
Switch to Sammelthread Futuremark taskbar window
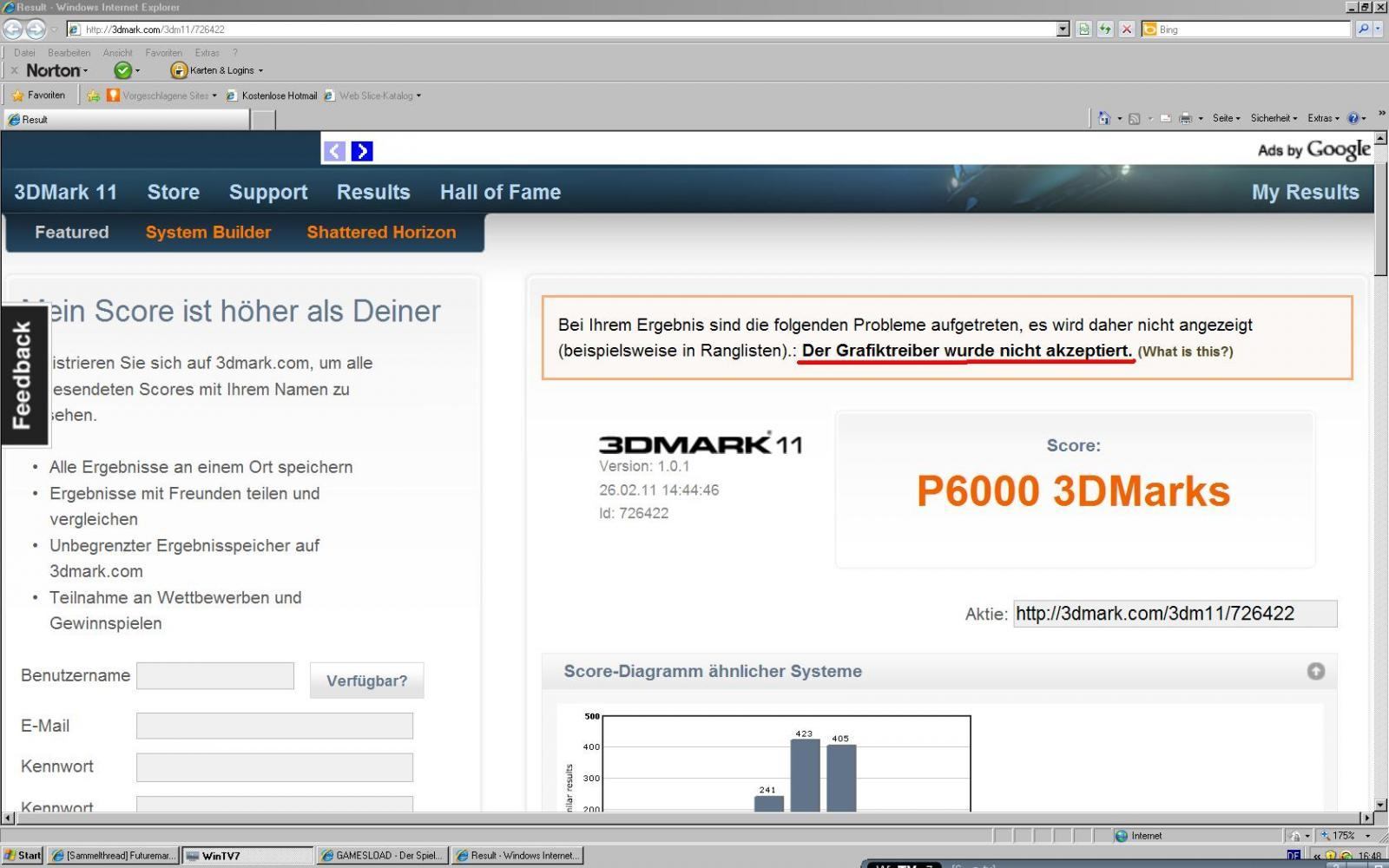113,855
